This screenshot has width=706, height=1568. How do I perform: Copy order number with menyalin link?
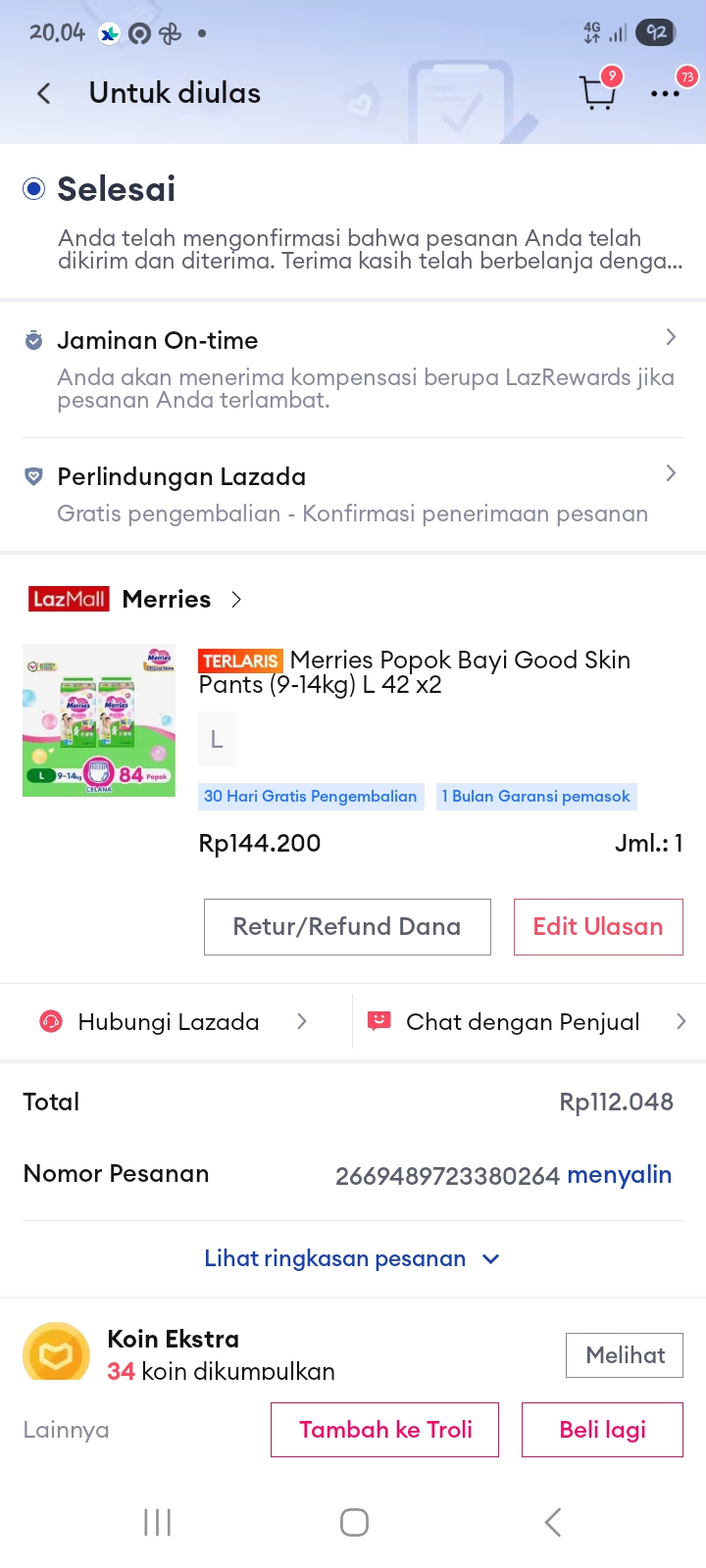pos(619,1175)
